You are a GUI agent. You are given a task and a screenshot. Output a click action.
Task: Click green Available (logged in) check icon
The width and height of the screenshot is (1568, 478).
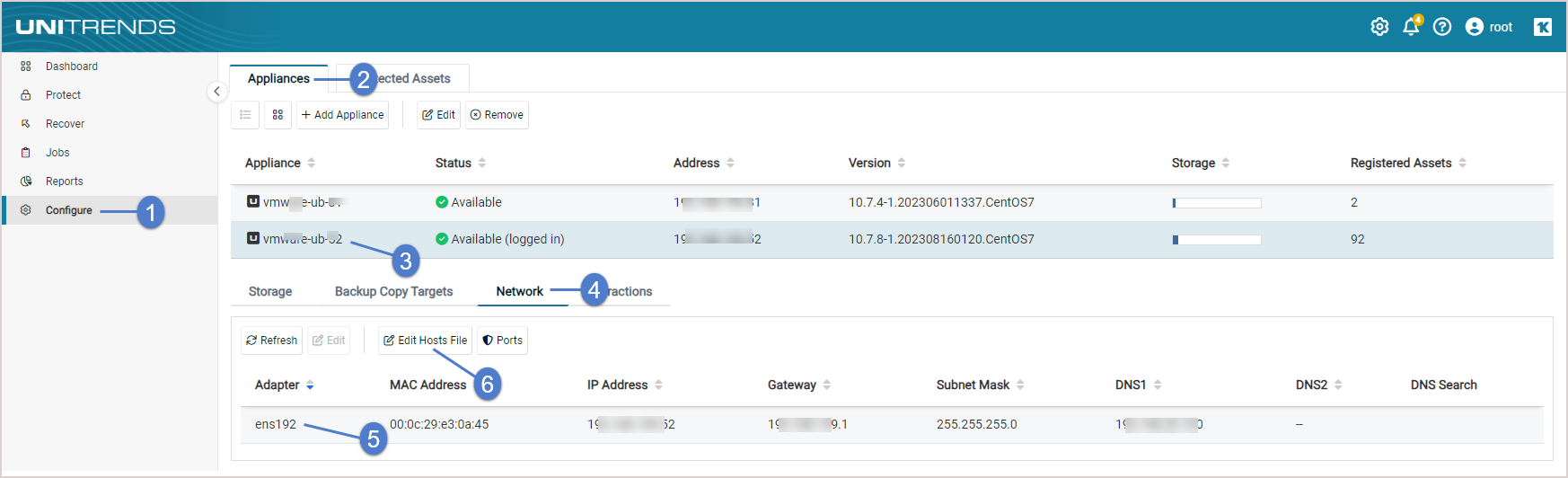tap(442, 239)
